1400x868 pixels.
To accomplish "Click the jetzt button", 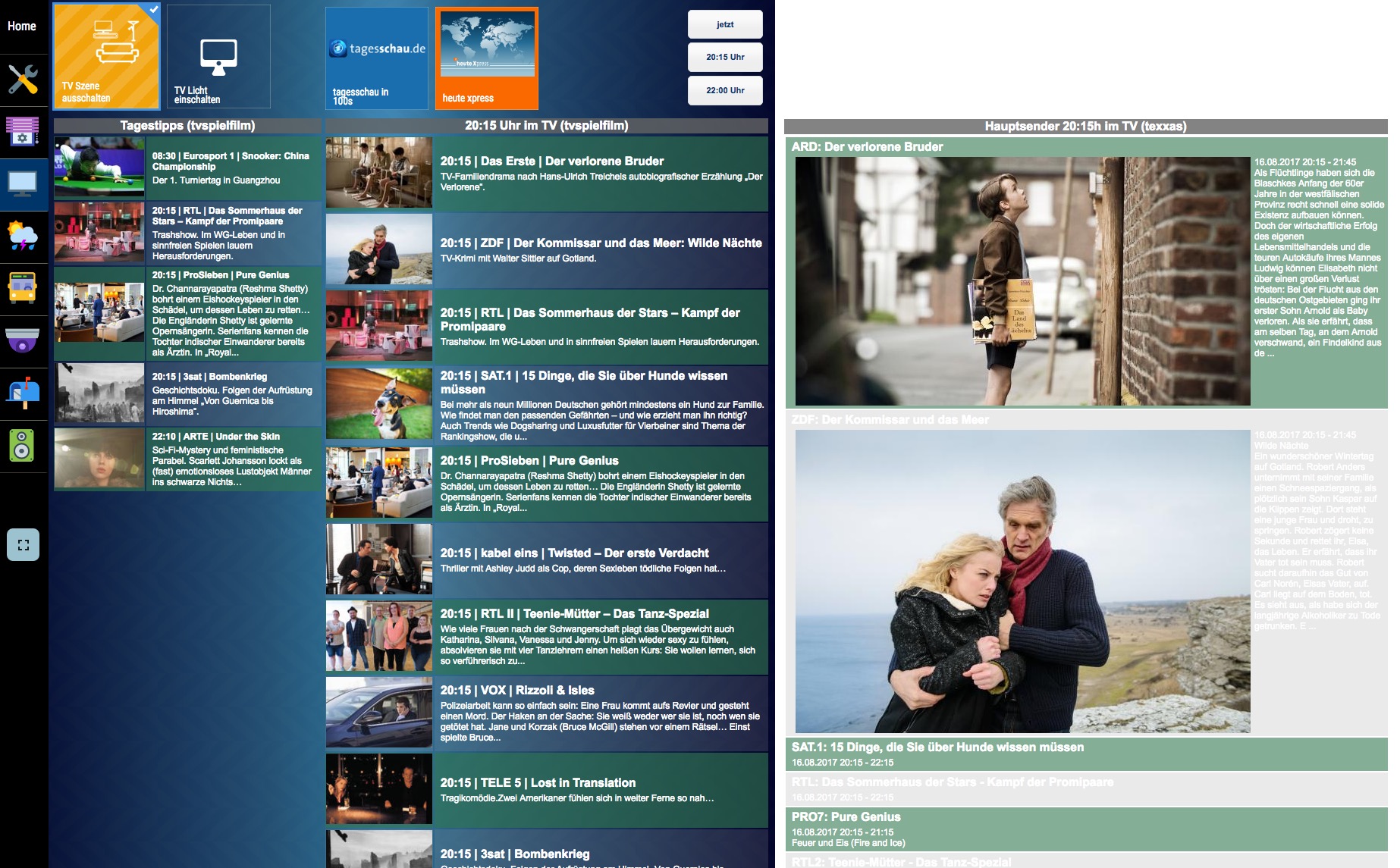I will [x=725, y=24].
